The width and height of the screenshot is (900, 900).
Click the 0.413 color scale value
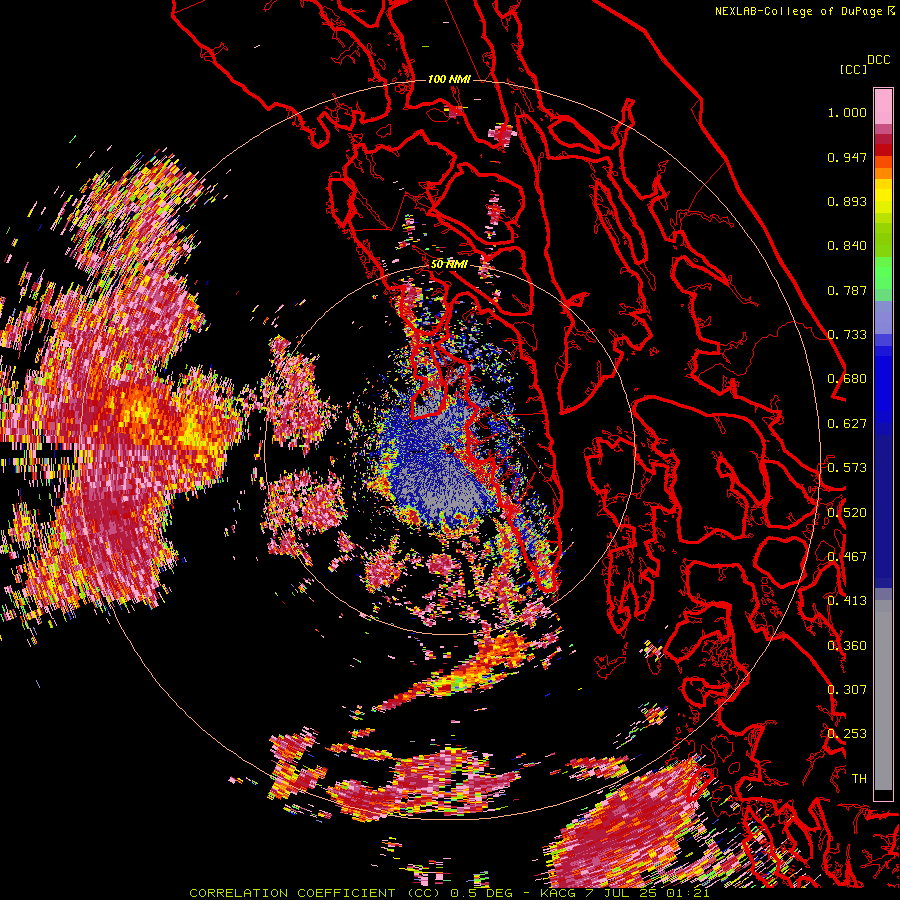pyautogui.click(x=847, y=601)
